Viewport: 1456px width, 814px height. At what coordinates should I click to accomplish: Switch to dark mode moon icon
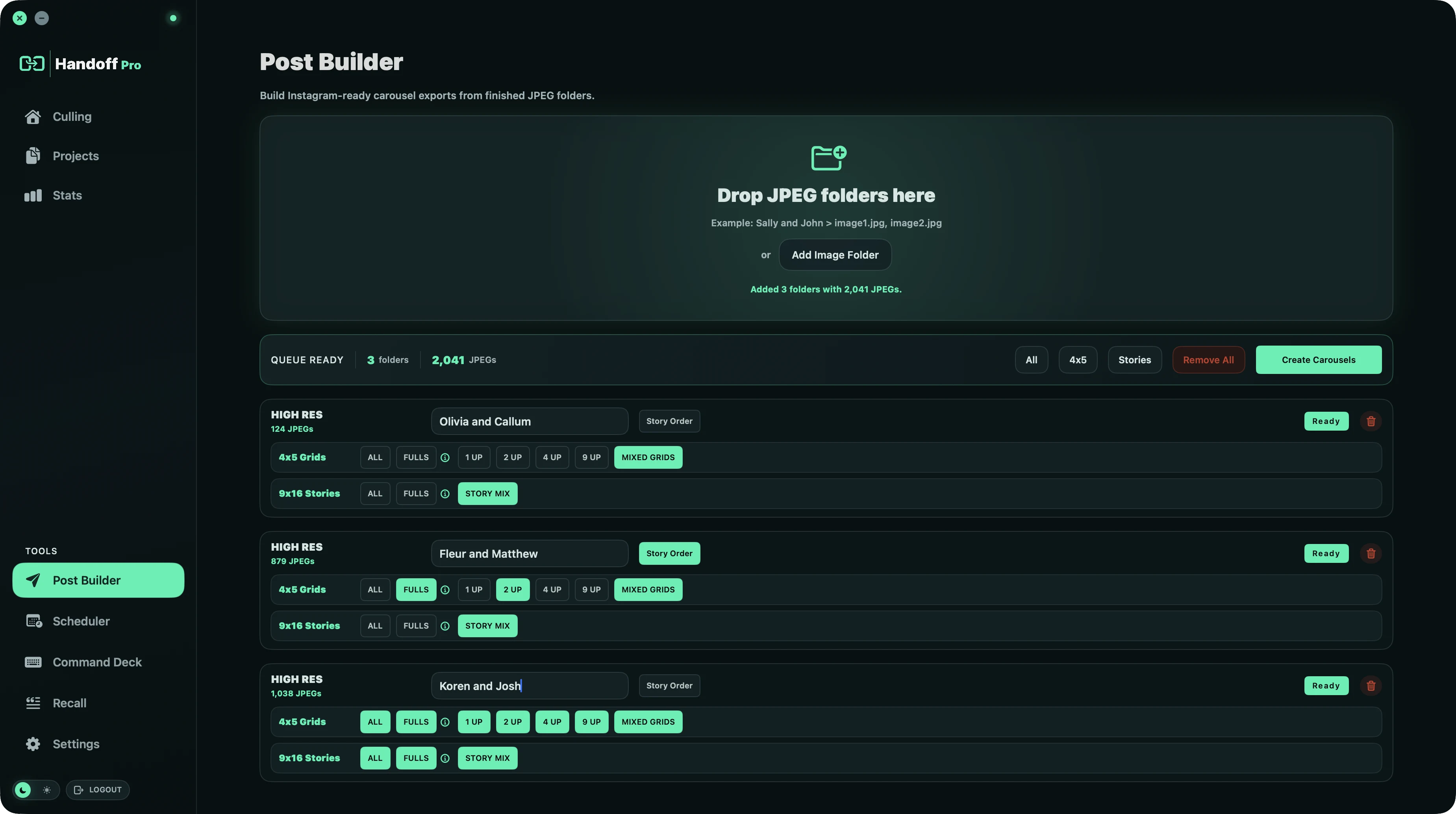(x=23, y=790)
